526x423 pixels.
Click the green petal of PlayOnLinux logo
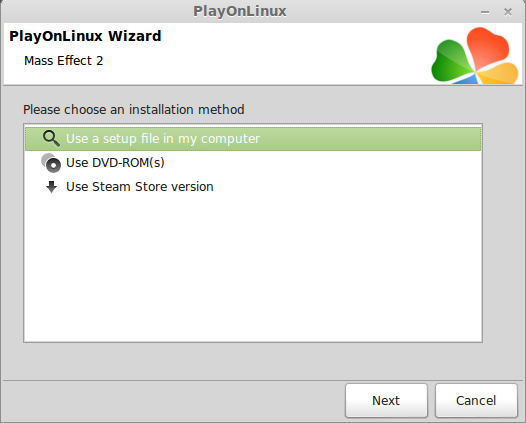point(451,61)
